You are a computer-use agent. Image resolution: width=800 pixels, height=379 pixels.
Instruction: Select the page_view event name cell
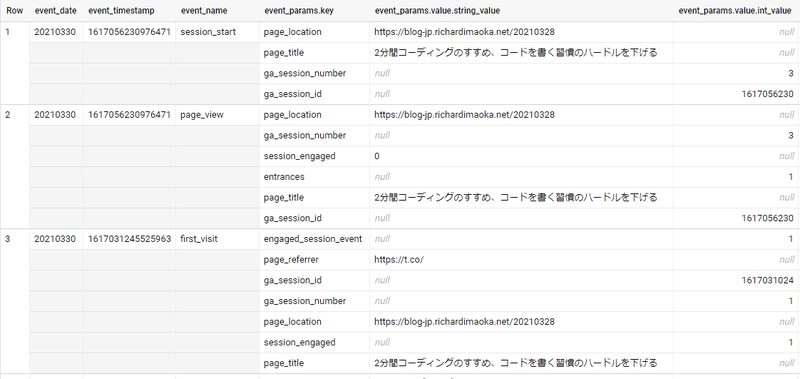[202, 115]
